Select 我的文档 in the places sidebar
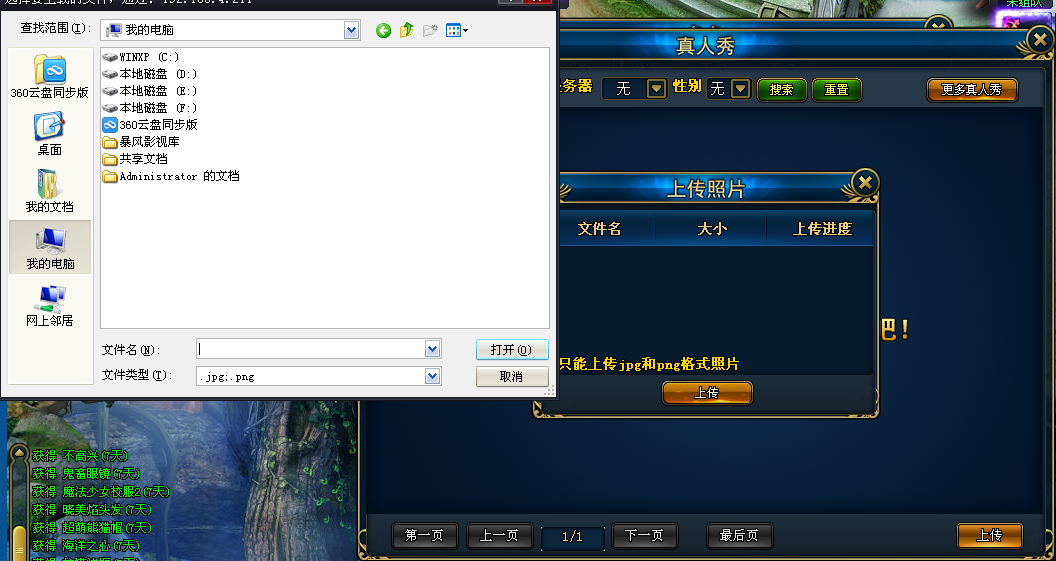Screen dimensions: 1056x561 [x=50, y=191]
